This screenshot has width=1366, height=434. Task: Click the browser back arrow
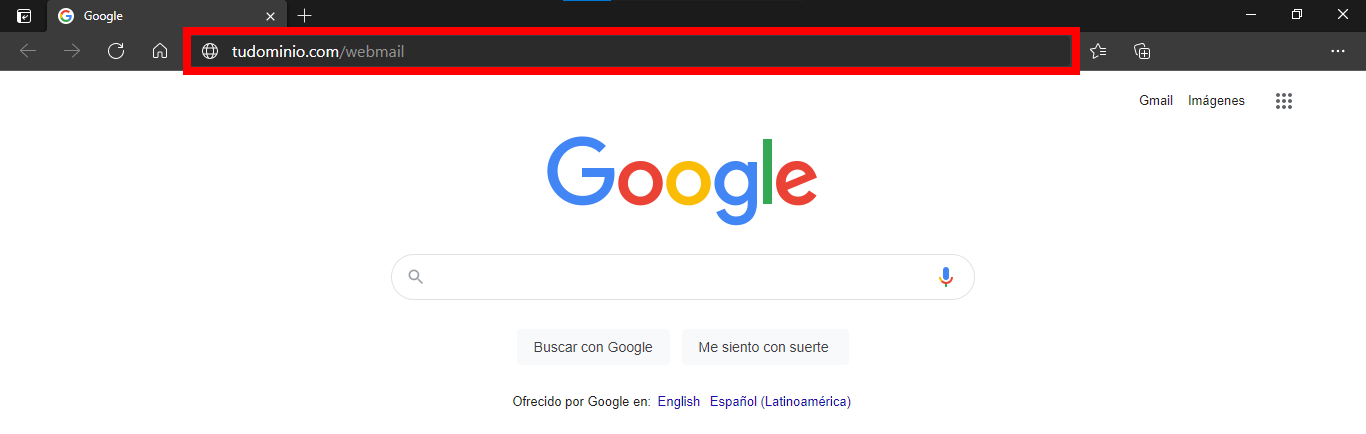[28, 51]
